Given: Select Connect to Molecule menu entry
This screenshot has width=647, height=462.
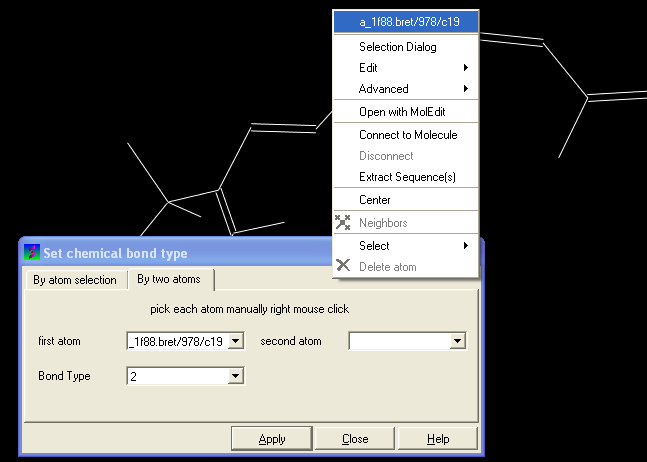Looking at the screenshot, I should (408, 135).
